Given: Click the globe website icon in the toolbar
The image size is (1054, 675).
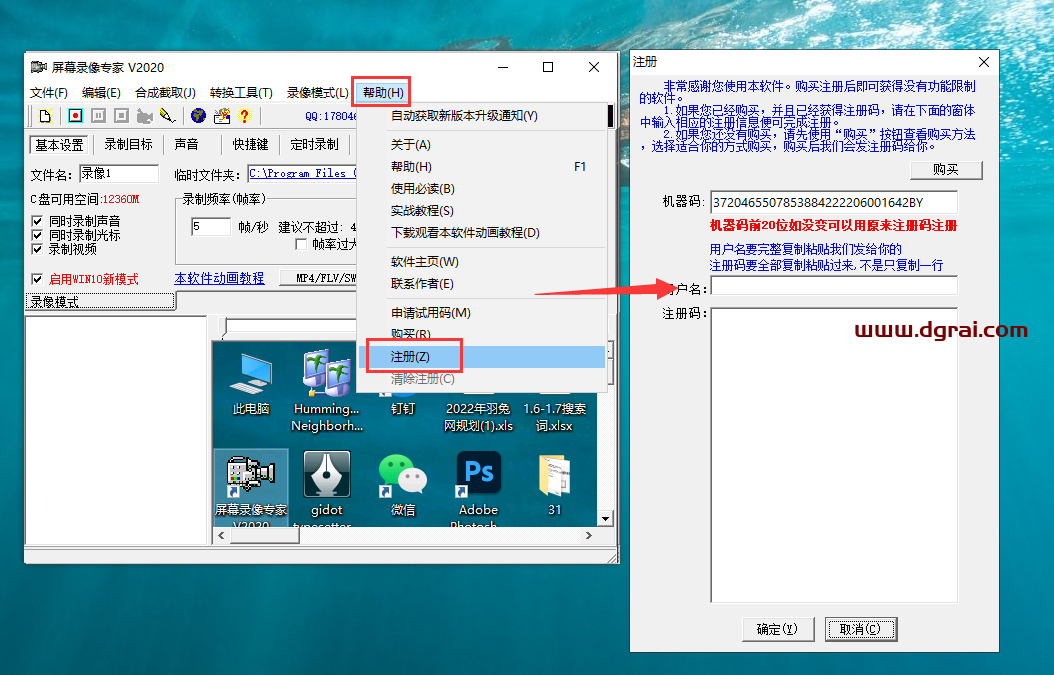Looking at the screenshot, I should coord(198,117).
